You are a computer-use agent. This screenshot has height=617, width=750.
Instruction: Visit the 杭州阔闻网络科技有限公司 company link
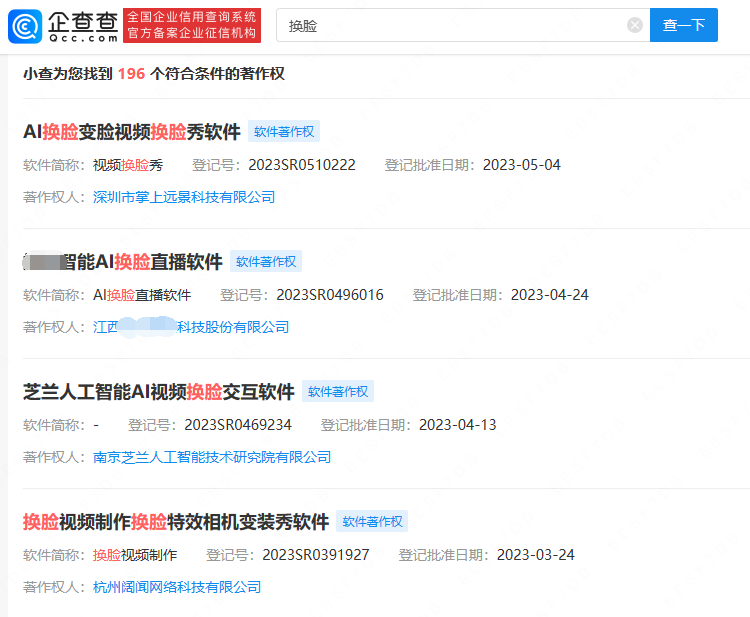click(176, 587)
